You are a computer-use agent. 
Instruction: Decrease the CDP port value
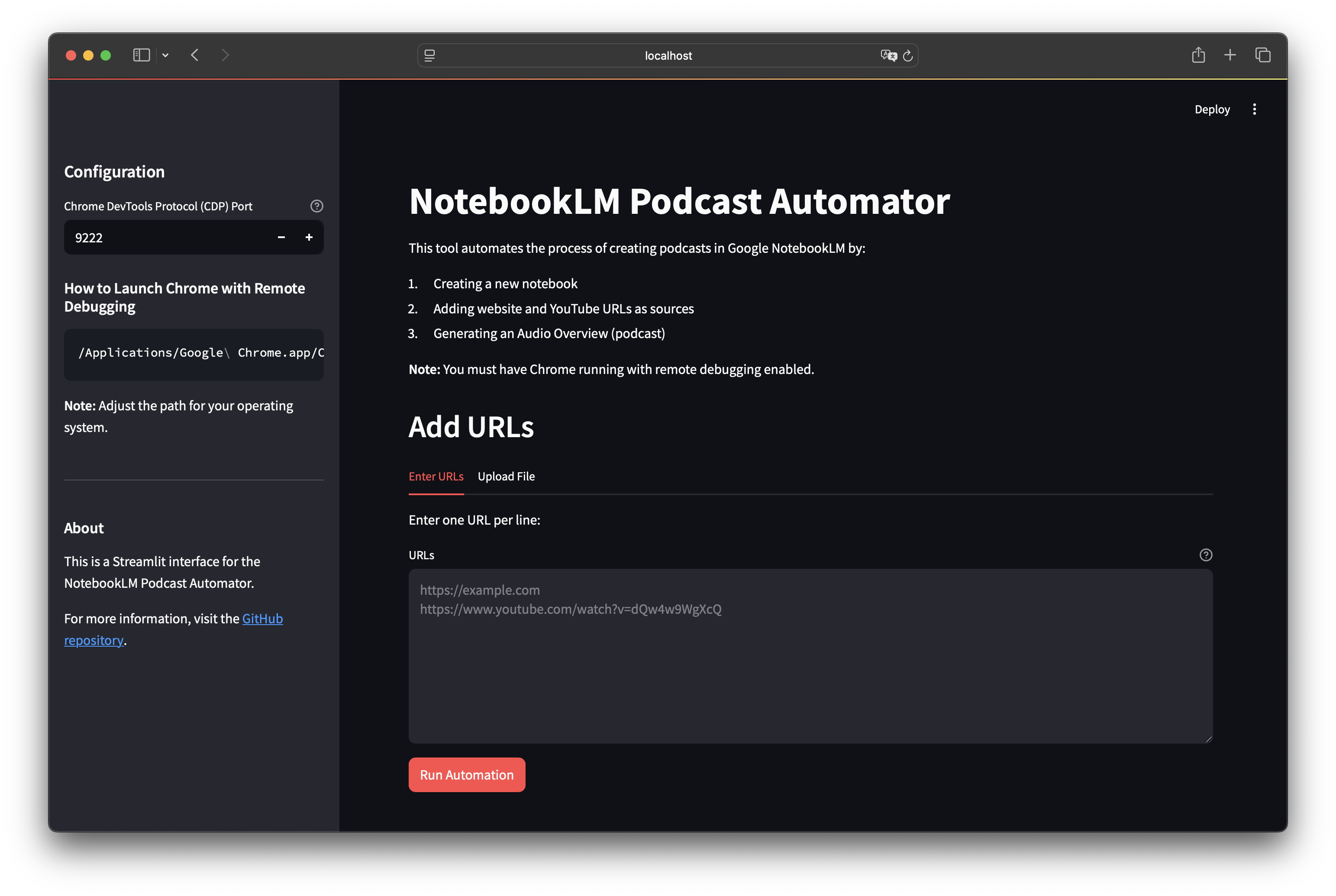[281, 237]
